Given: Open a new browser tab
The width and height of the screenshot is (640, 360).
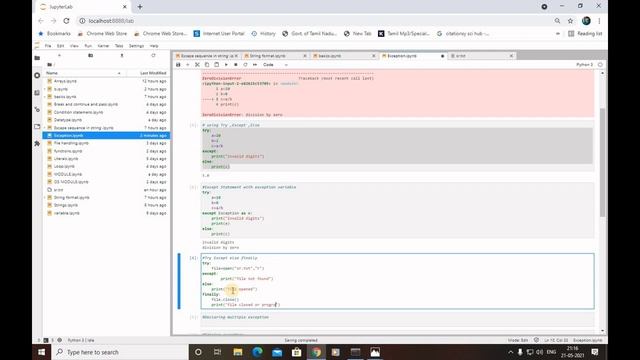Looking at the screenshot, I should tap(140, 7).
